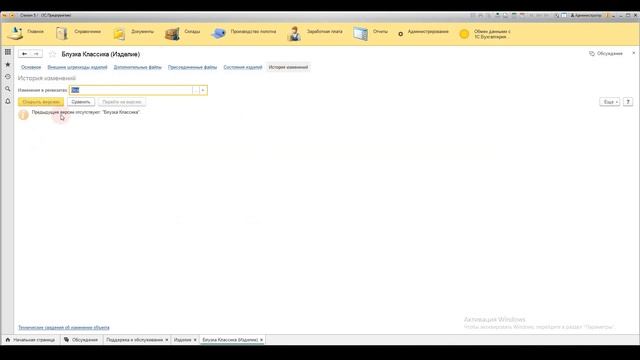The width and height of the screenshot is (640, 360).
Task: Open Notifications bell icon in sidebar
Action: coord(8,101)
